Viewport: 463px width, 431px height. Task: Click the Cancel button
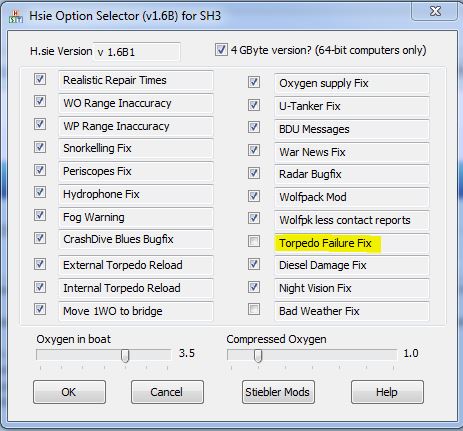point(167,392)
